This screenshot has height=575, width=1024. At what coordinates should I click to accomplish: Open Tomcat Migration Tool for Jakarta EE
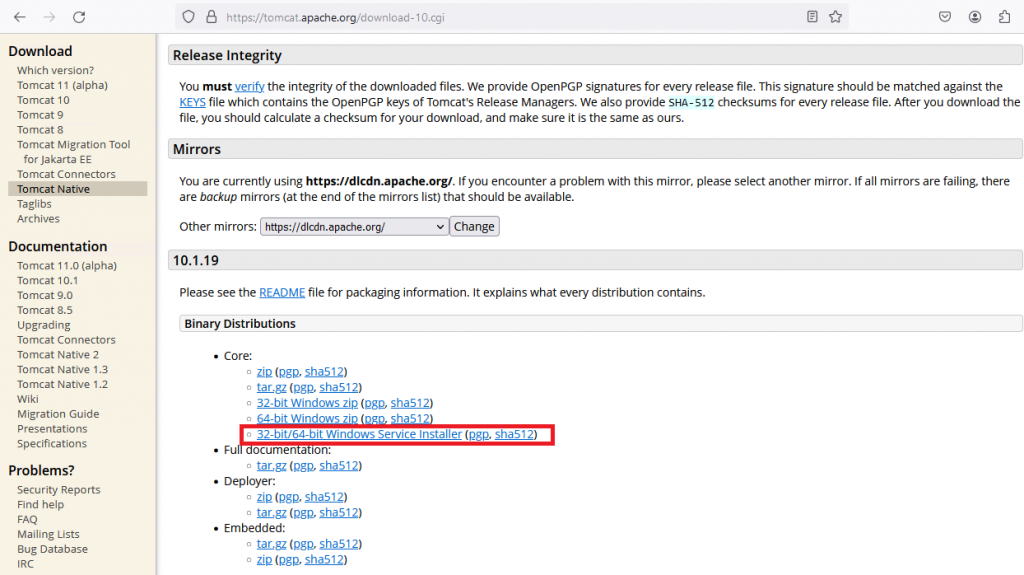[x=73, y=152]
